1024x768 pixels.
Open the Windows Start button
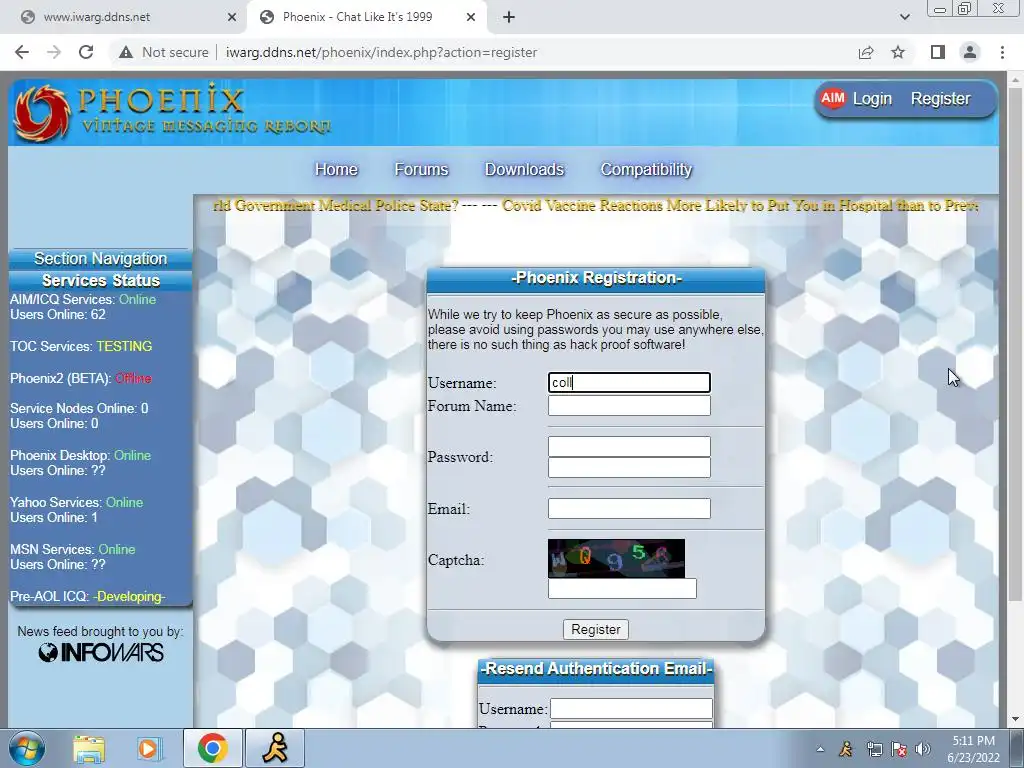26,748
